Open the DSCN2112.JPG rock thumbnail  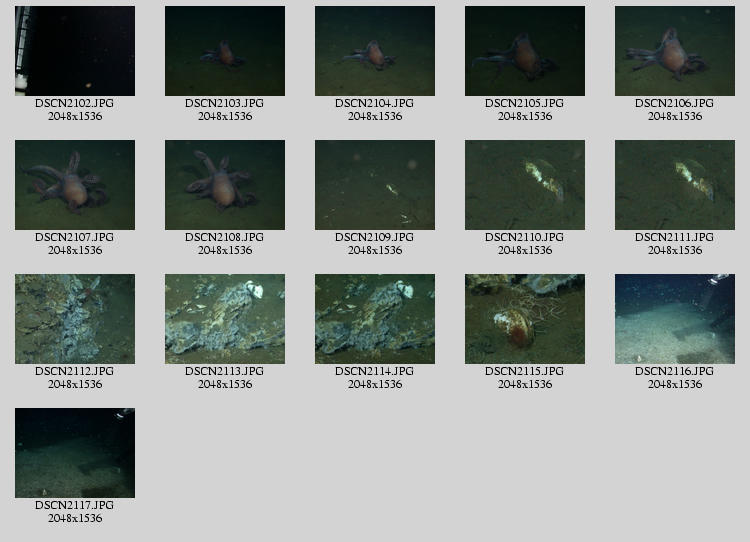tap(75, 319)
